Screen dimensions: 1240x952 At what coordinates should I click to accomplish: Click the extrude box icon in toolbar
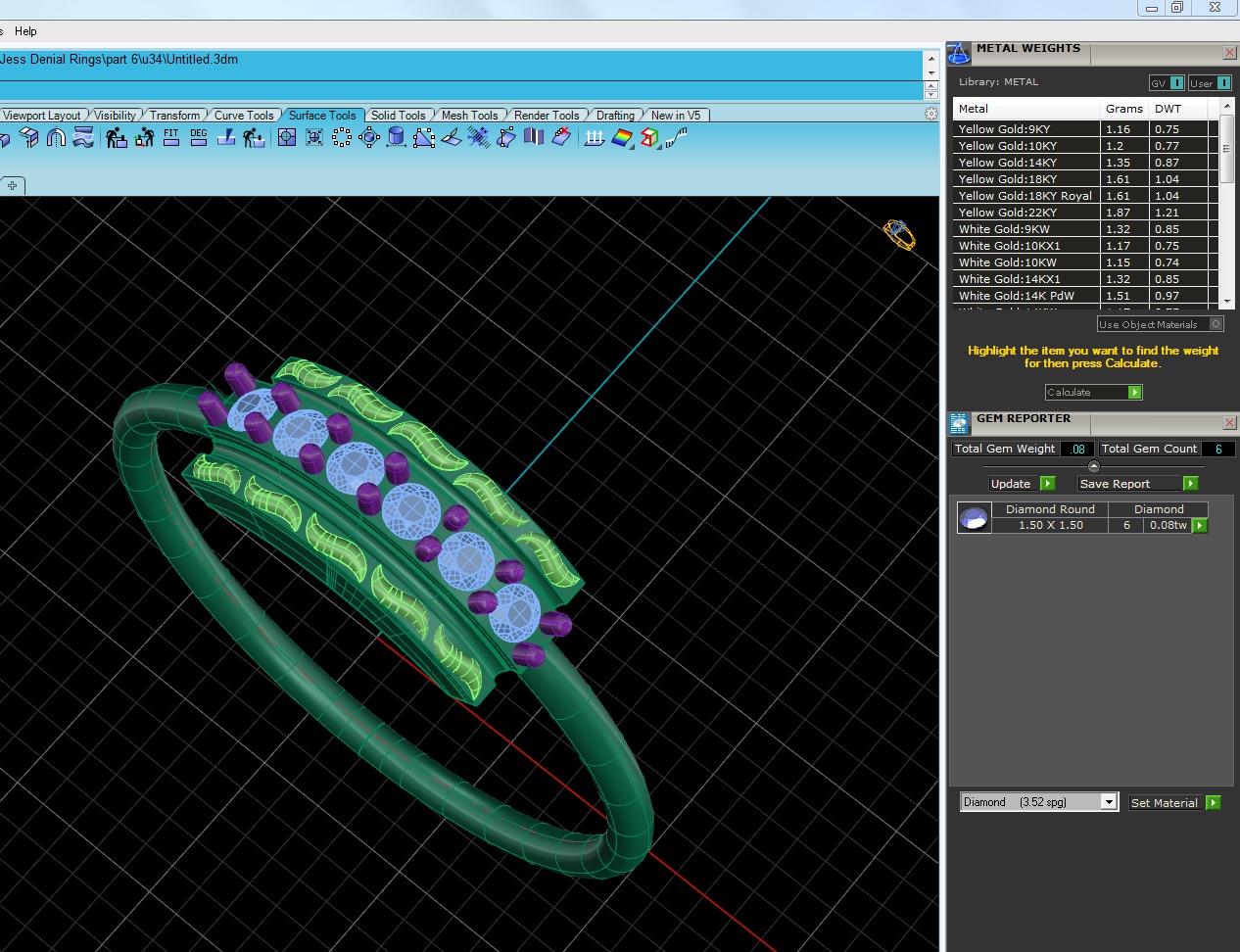tap(29, 138)
